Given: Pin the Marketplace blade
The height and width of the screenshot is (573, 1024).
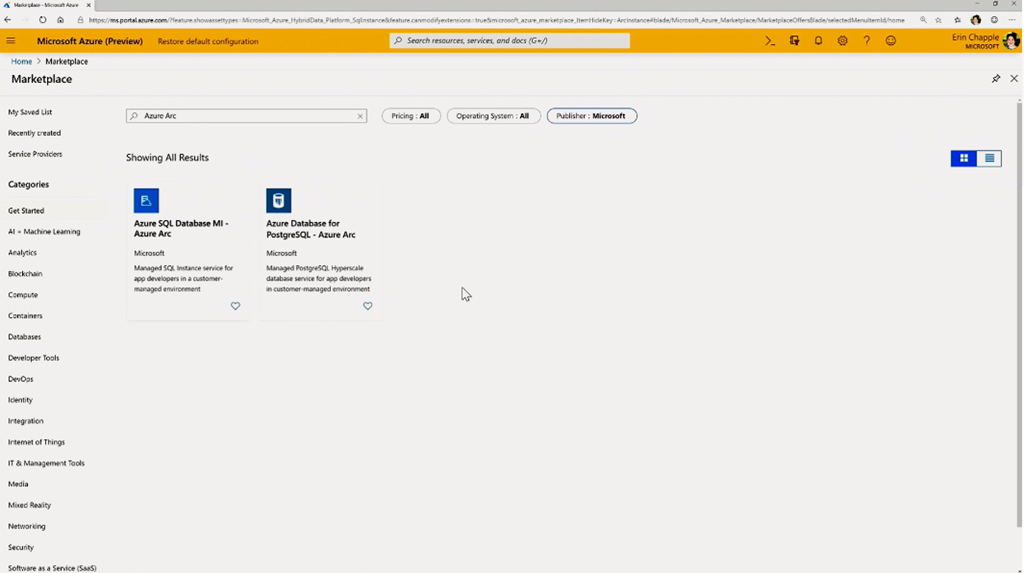Looking at the screenshot, I should pyautogui.click(x=995, y=78).
